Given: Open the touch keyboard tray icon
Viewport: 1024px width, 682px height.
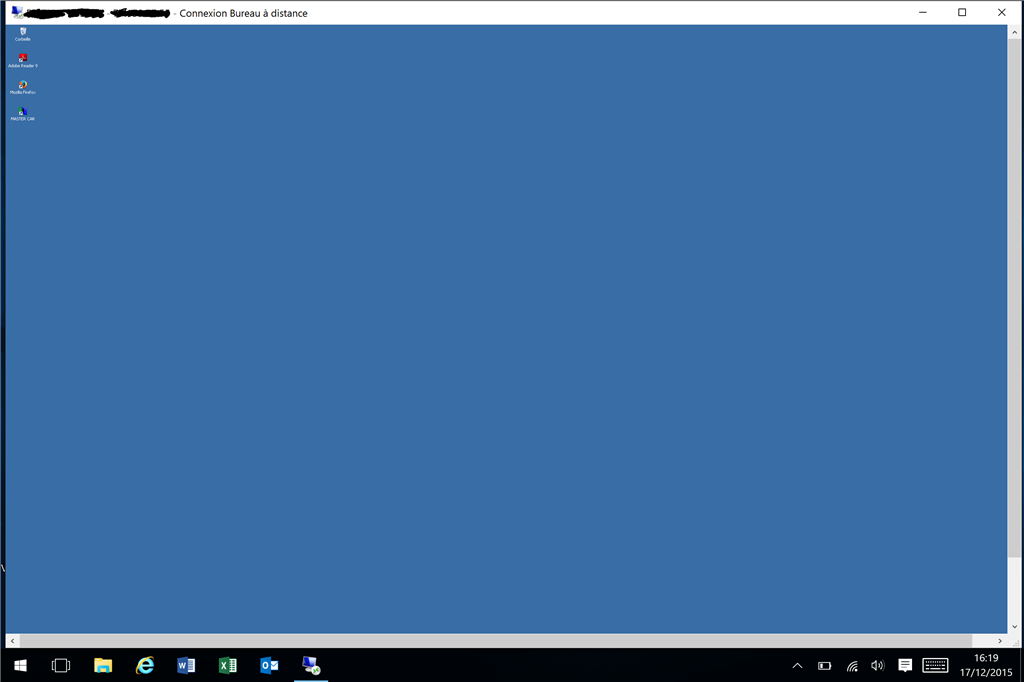Looking at the screenshot, I should [x=935, y=666].
